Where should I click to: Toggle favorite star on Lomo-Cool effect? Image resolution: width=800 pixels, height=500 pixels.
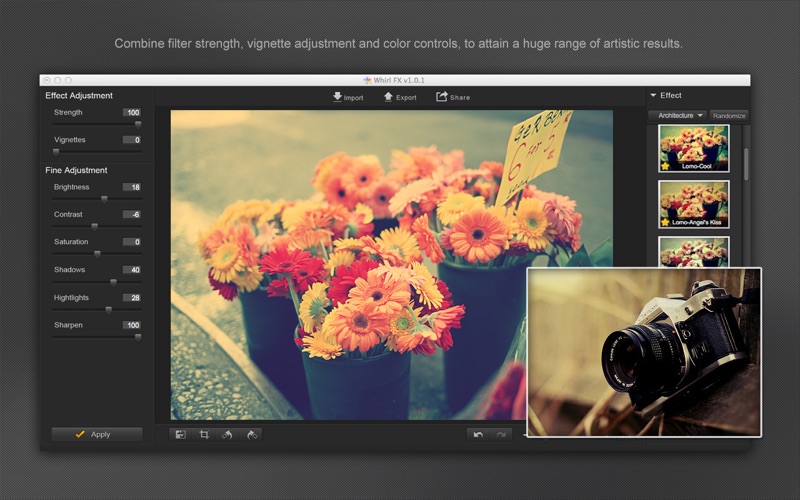[x=665, y=166]
